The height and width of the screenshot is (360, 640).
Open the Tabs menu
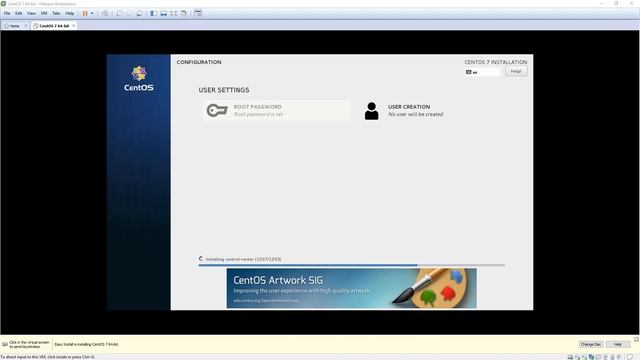(x=56, y=13)
